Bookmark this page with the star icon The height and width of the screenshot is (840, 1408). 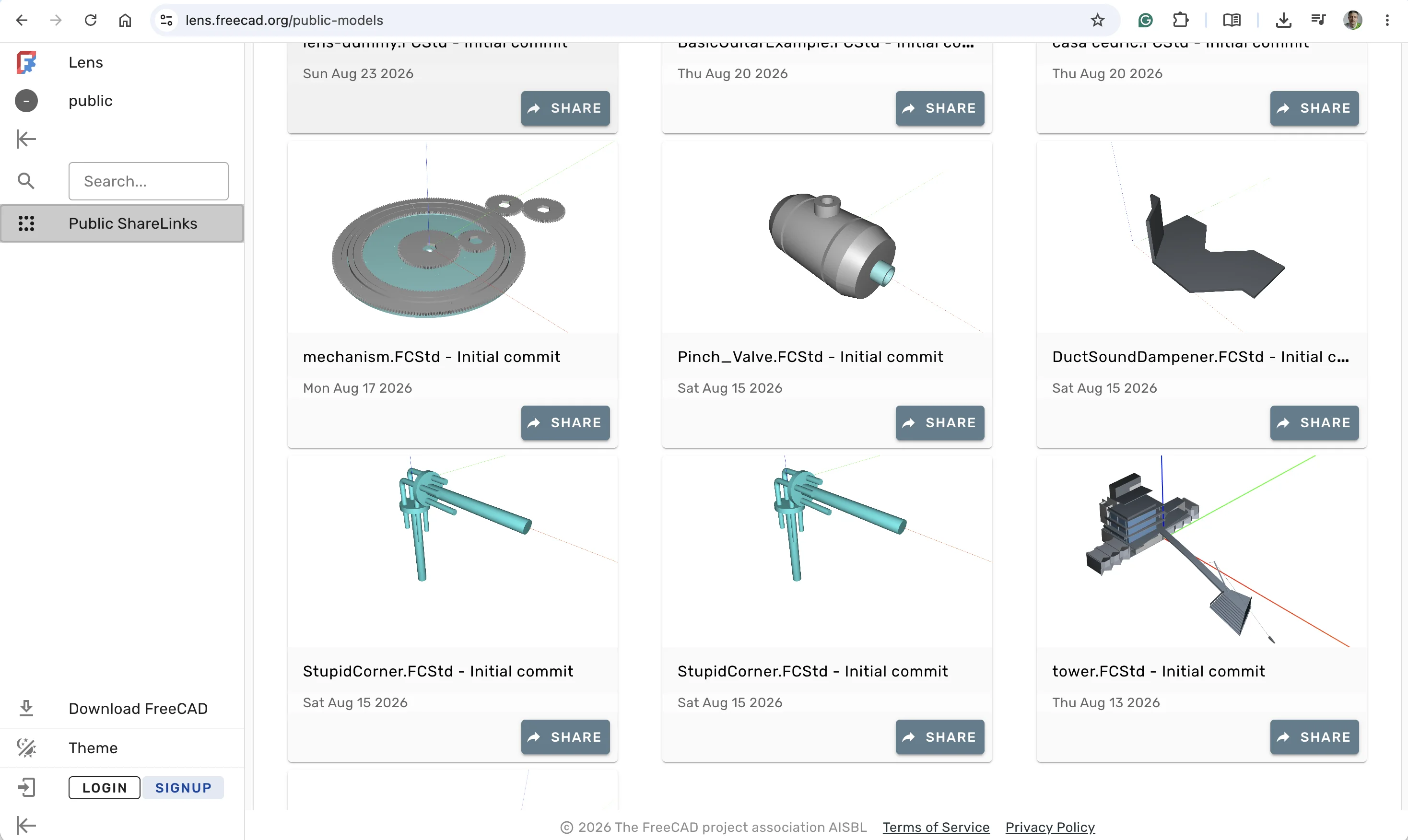pyautogui.click(x=1098, y=21)
